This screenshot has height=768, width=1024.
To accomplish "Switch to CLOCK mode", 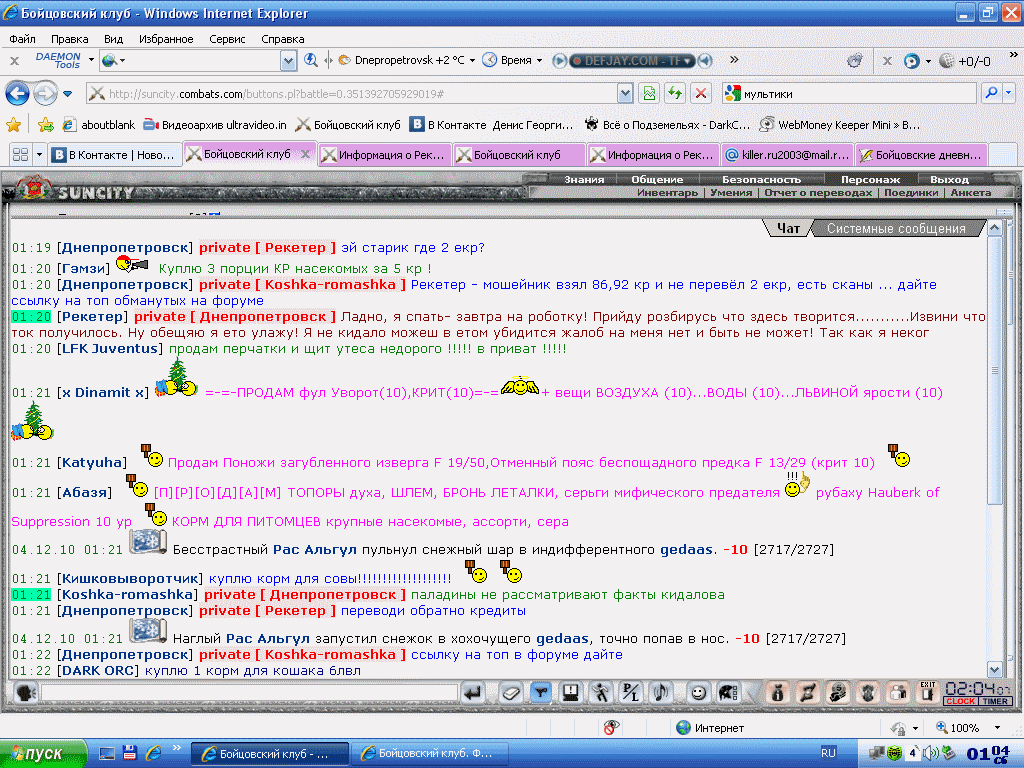I will [960, 701].
